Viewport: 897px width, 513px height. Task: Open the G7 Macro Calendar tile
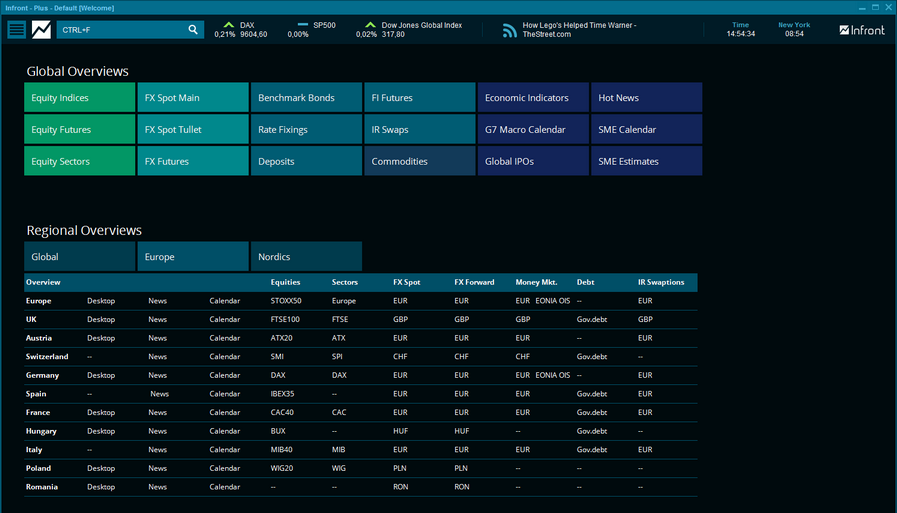click(x=532, y=130)
